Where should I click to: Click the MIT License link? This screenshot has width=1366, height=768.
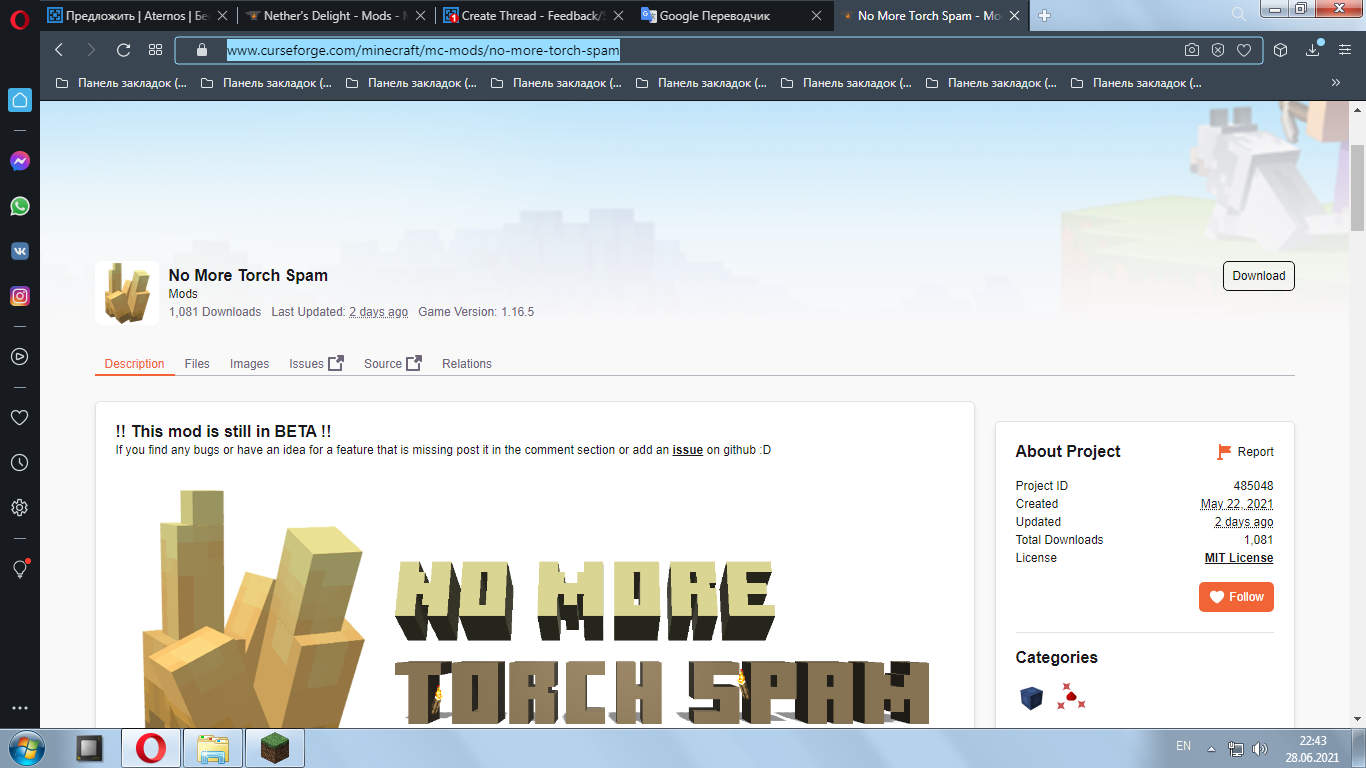tap(1239, 558)
